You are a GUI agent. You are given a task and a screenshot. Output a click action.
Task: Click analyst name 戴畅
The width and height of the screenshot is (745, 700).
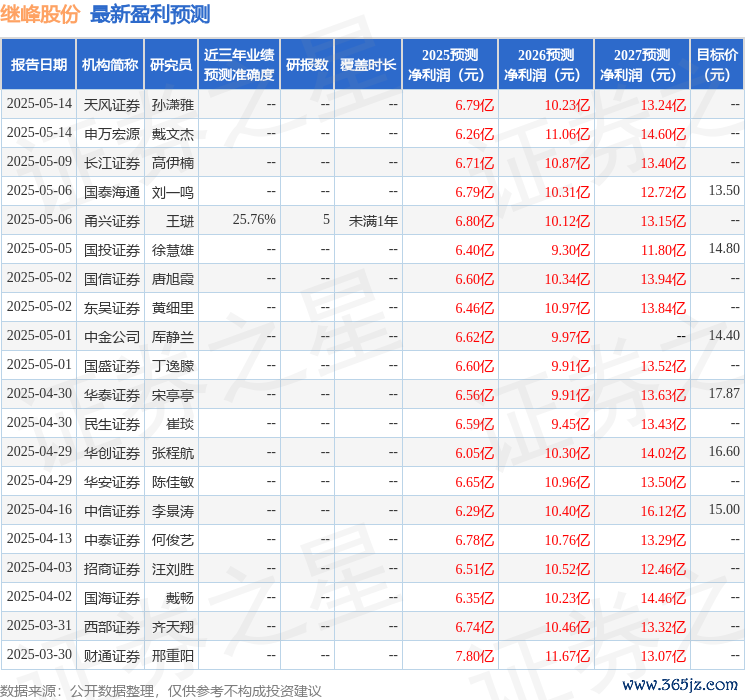coord(180,598)
